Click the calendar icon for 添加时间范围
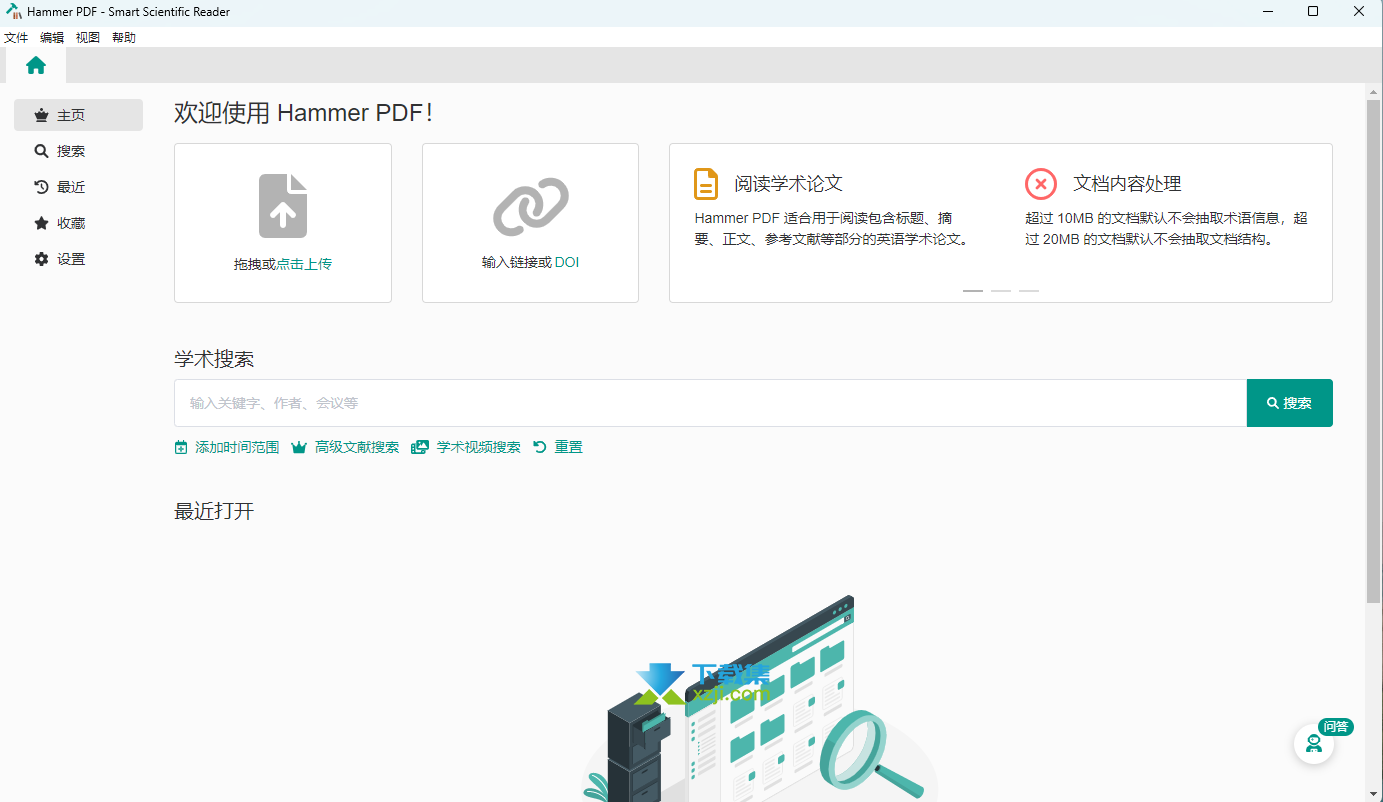 181,447
